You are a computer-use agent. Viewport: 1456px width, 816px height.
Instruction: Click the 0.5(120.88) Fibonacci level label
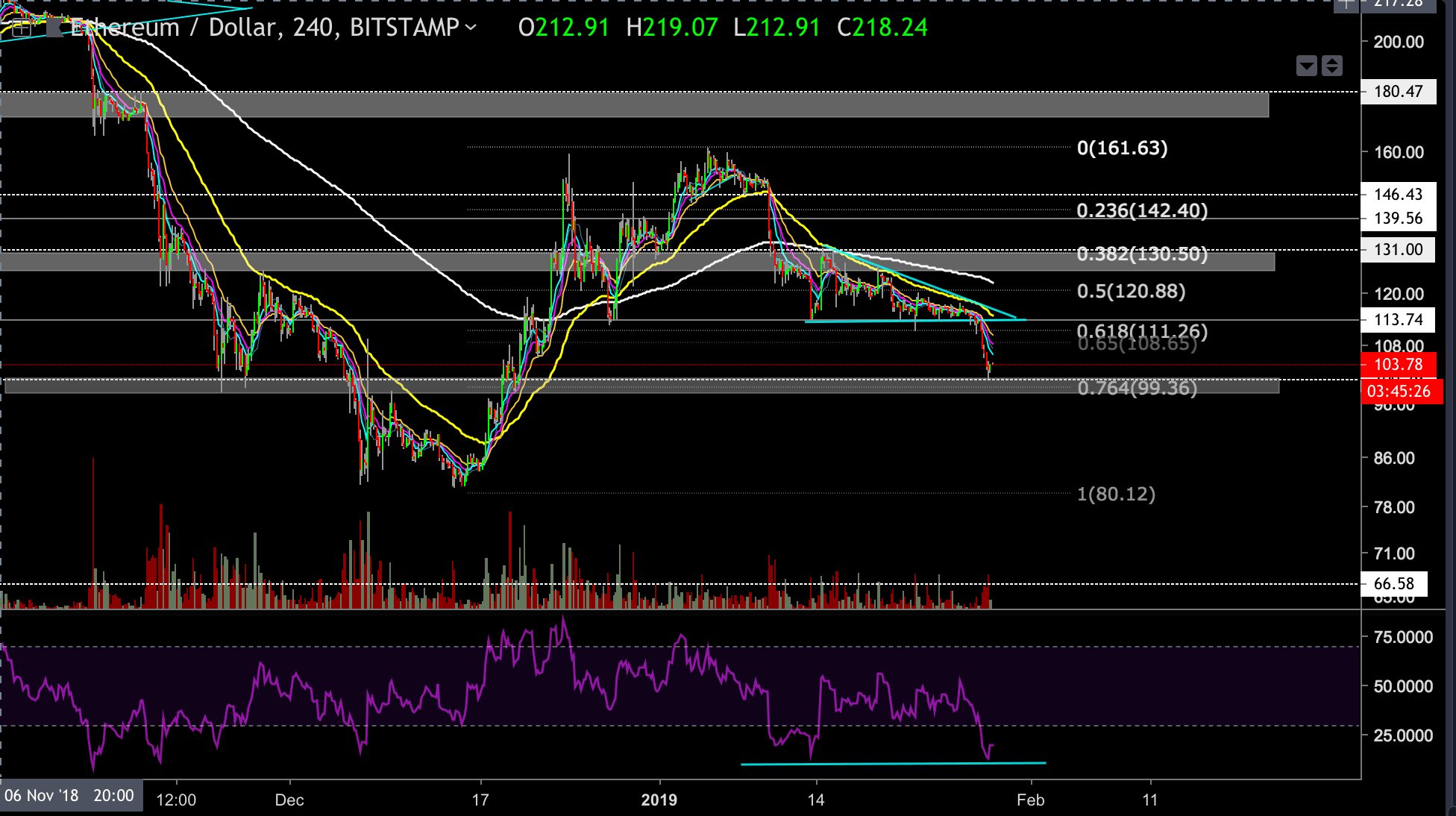coord(1131,291)
